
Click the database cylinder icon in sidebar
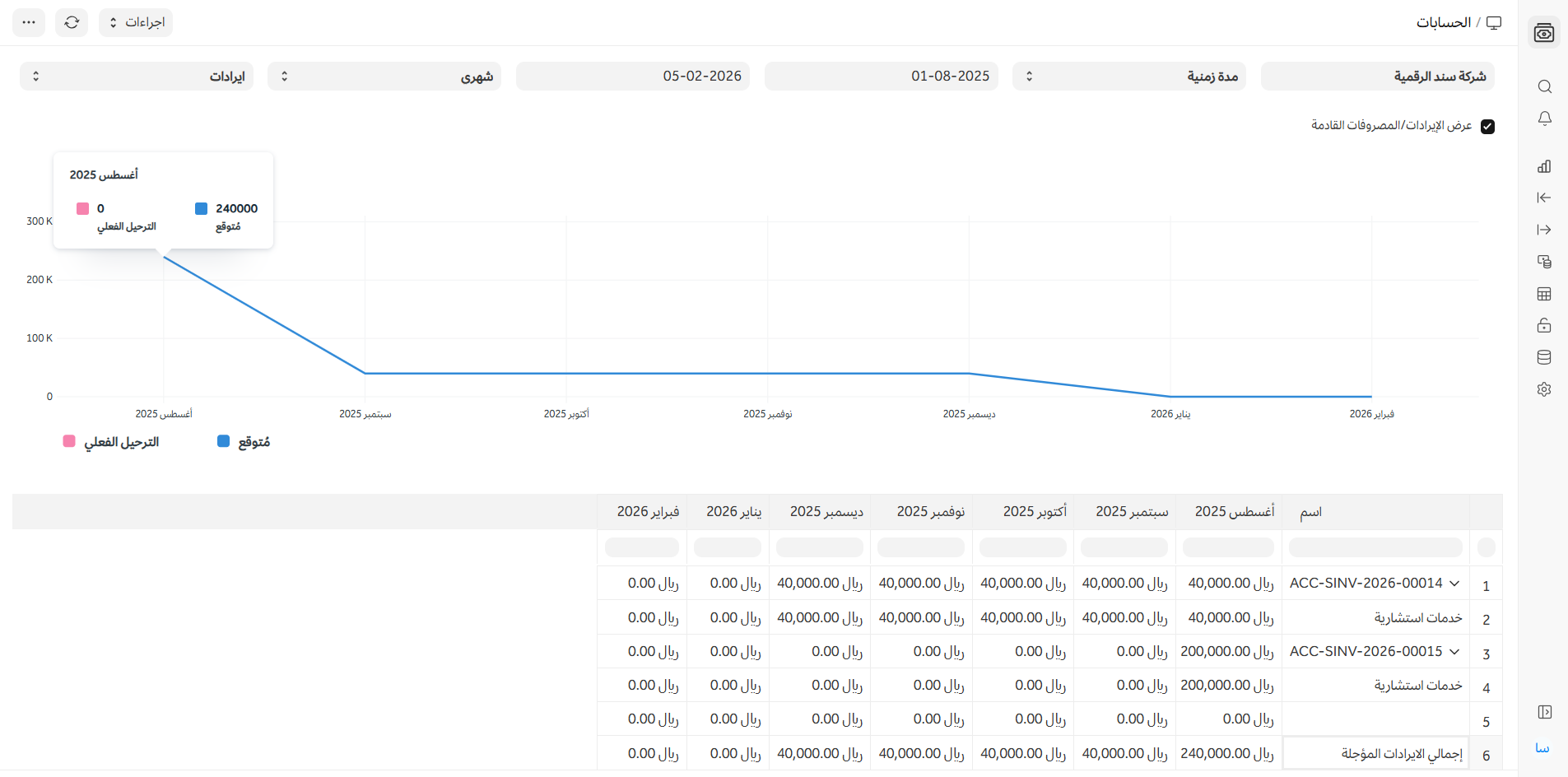pos(1544,357)
